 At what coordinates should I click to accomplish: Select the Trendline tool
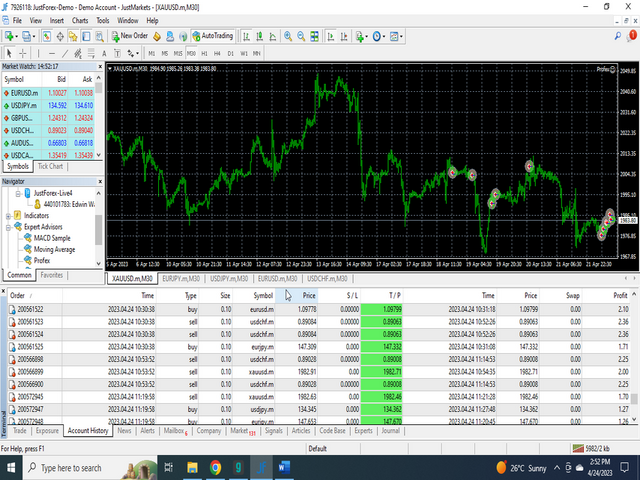coord(65,53)
